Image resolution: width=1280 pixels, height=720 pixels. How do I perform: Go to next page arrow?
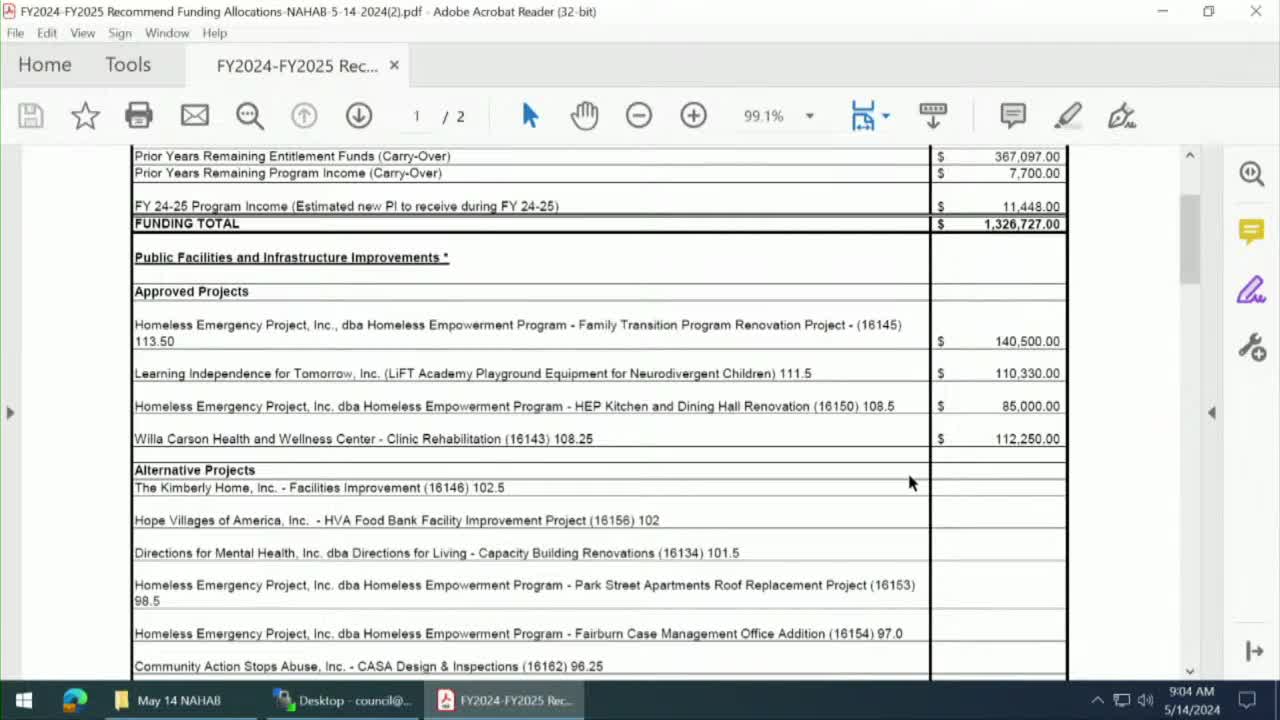click(x=359, y=116)
